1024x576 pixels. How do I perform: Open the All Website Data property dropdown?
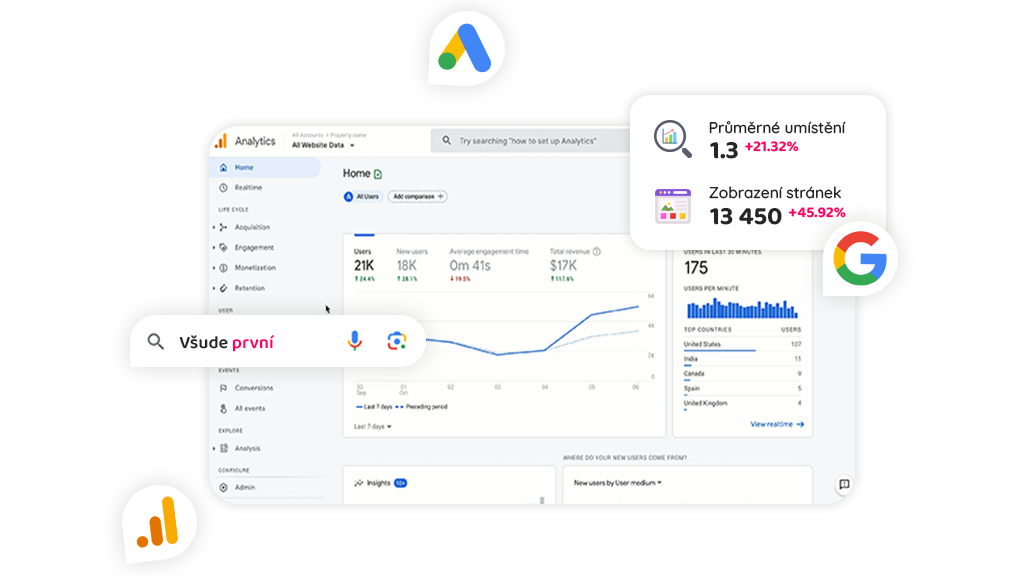point(323,145)
